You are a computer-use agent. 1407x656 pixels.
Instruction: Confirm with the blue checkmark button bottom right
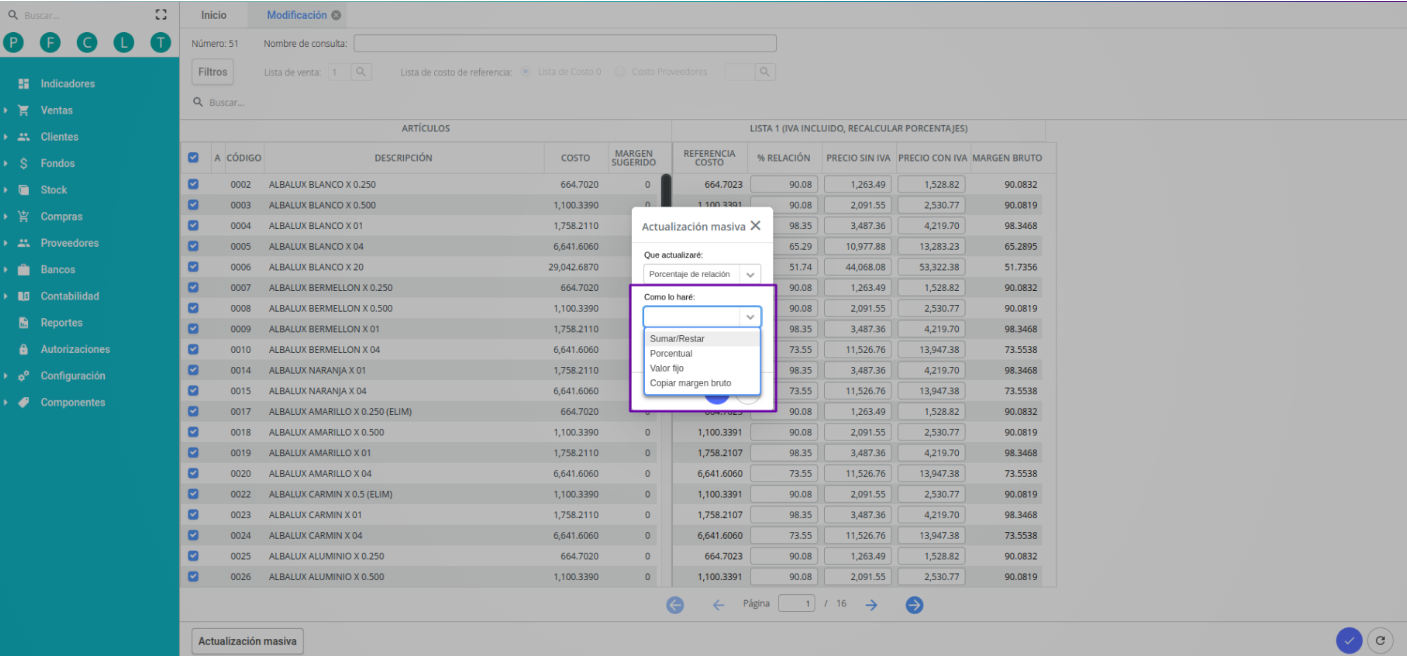[x=1349, y=641]
